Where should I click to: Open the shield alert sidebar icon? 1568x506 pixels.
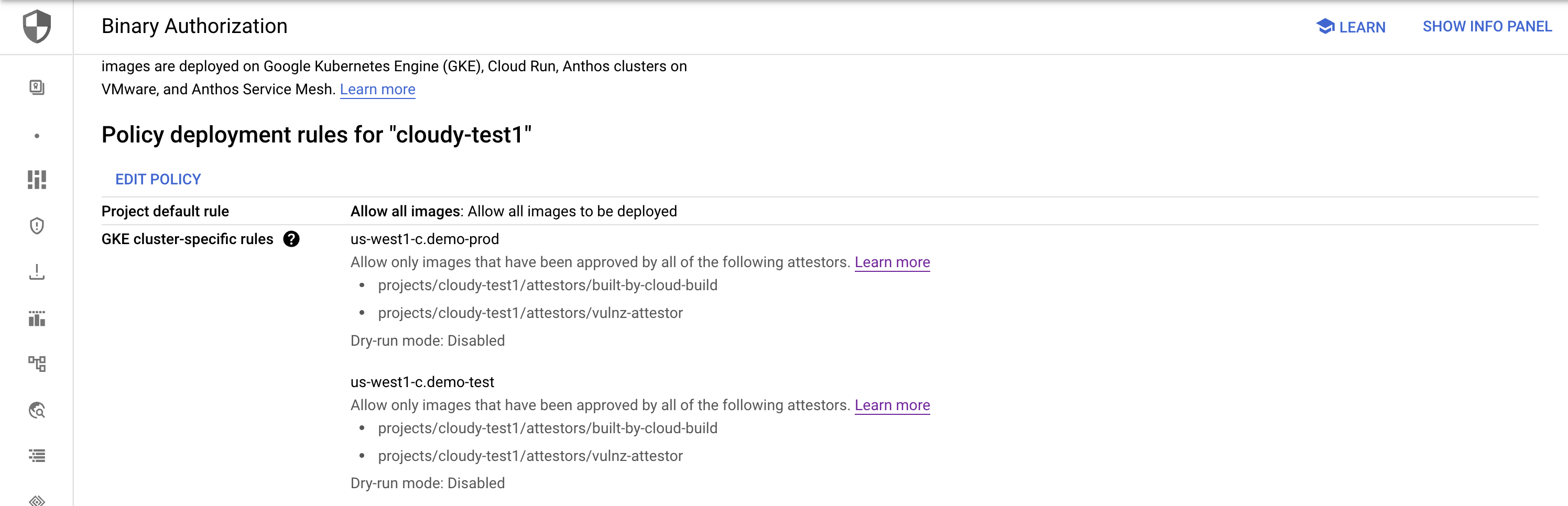[x=37, y=226]
